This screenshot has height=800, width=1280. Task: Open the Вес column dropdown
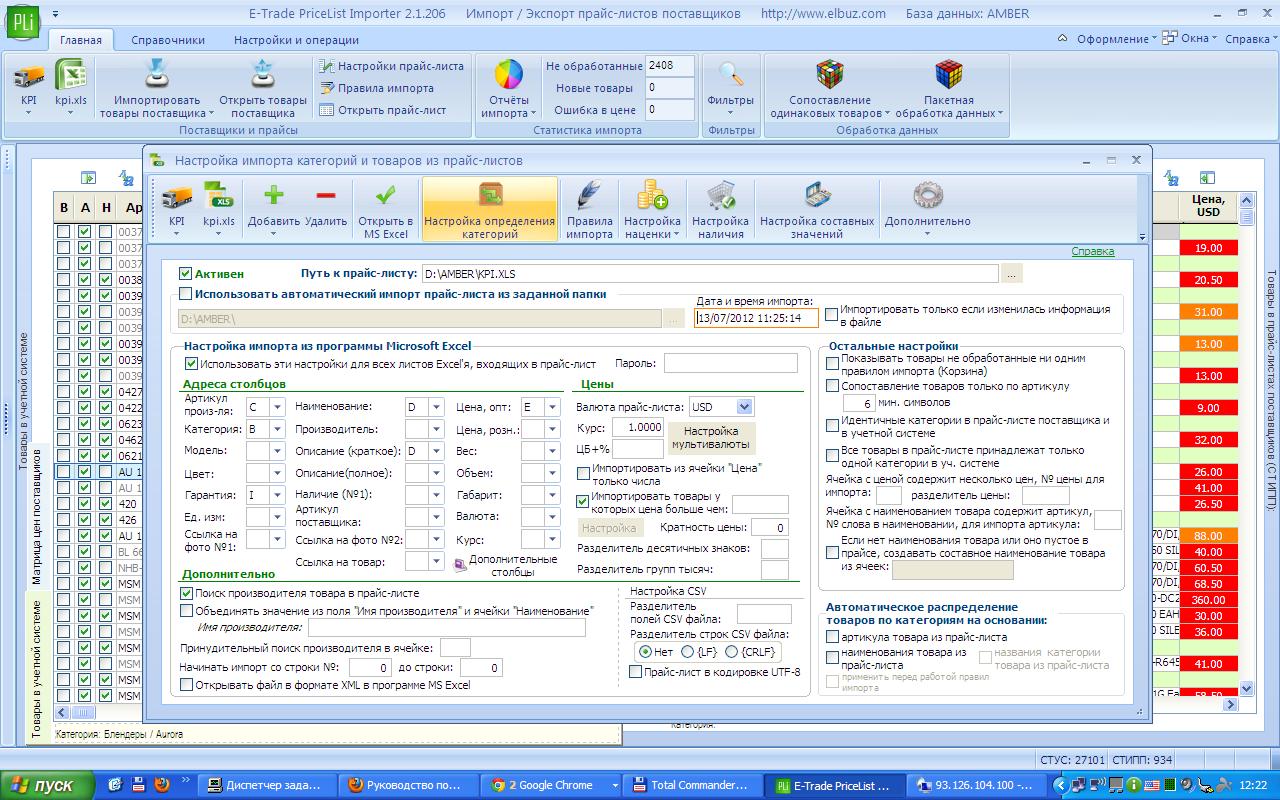pyautogui.click(x=552, y=451)
